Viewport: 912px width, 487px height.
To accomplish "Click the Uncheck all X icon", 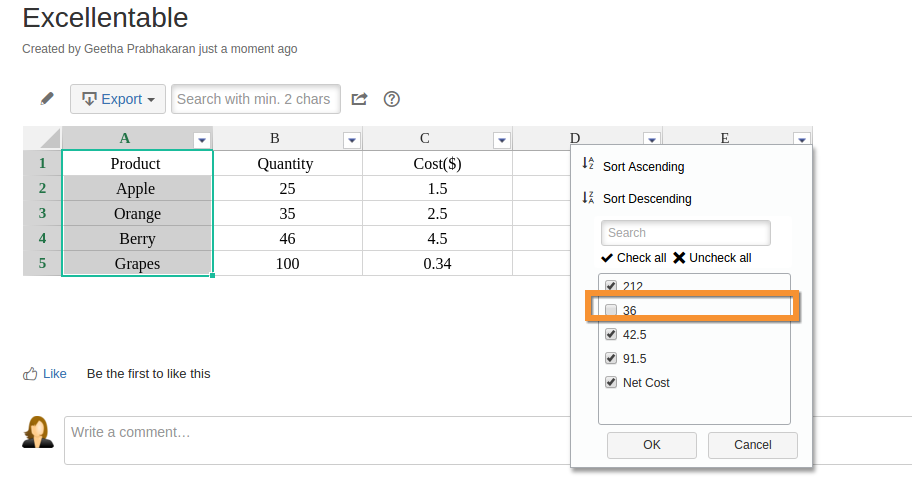I will 679,258.
